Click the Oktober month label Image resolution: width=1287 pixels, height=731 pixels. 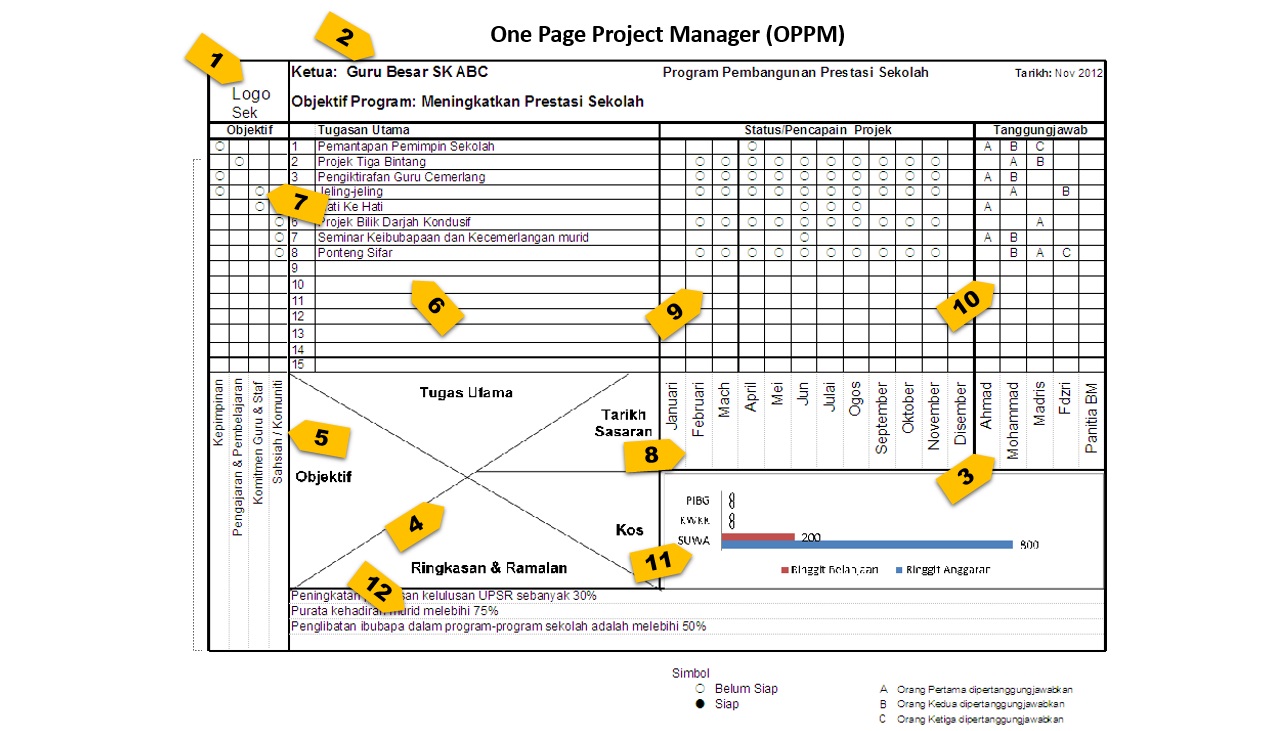pos(908,407)
